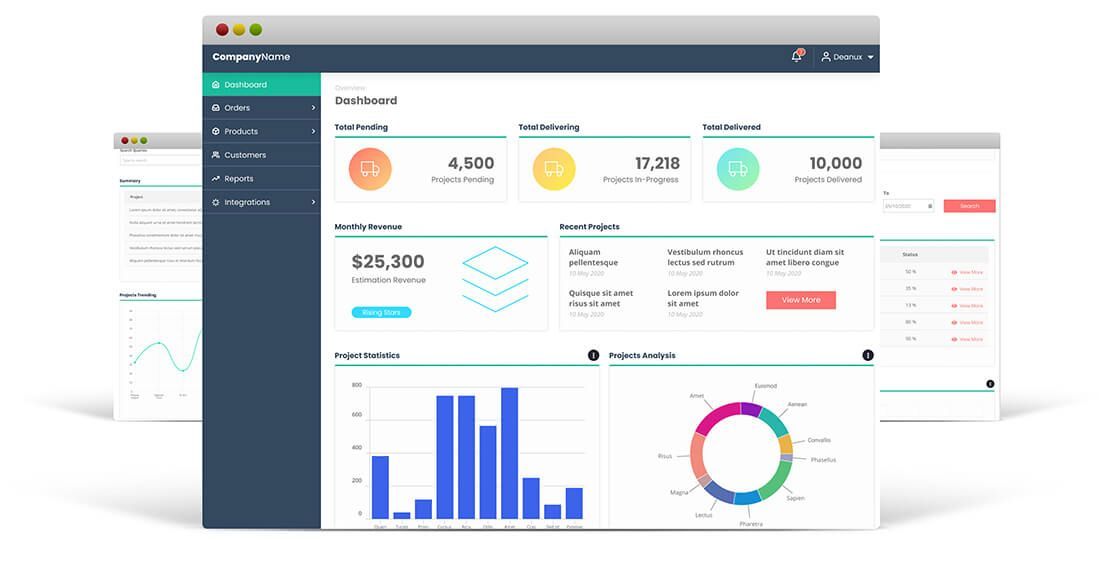Image resolution: width=1110 pixels, height=576 pixels.
Task: Open the Deanux account dropdown arrow
Action: pyautogui.click(x=871, y=57)
